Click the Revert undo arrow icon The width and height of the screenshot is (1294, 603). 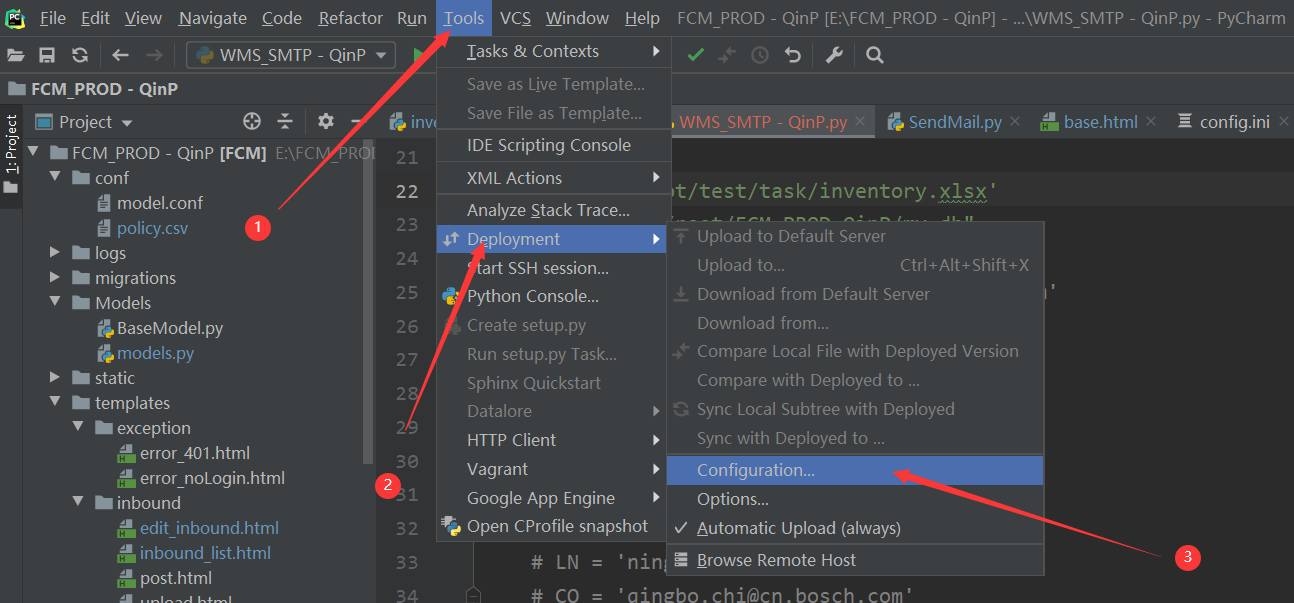click(793, 55)
